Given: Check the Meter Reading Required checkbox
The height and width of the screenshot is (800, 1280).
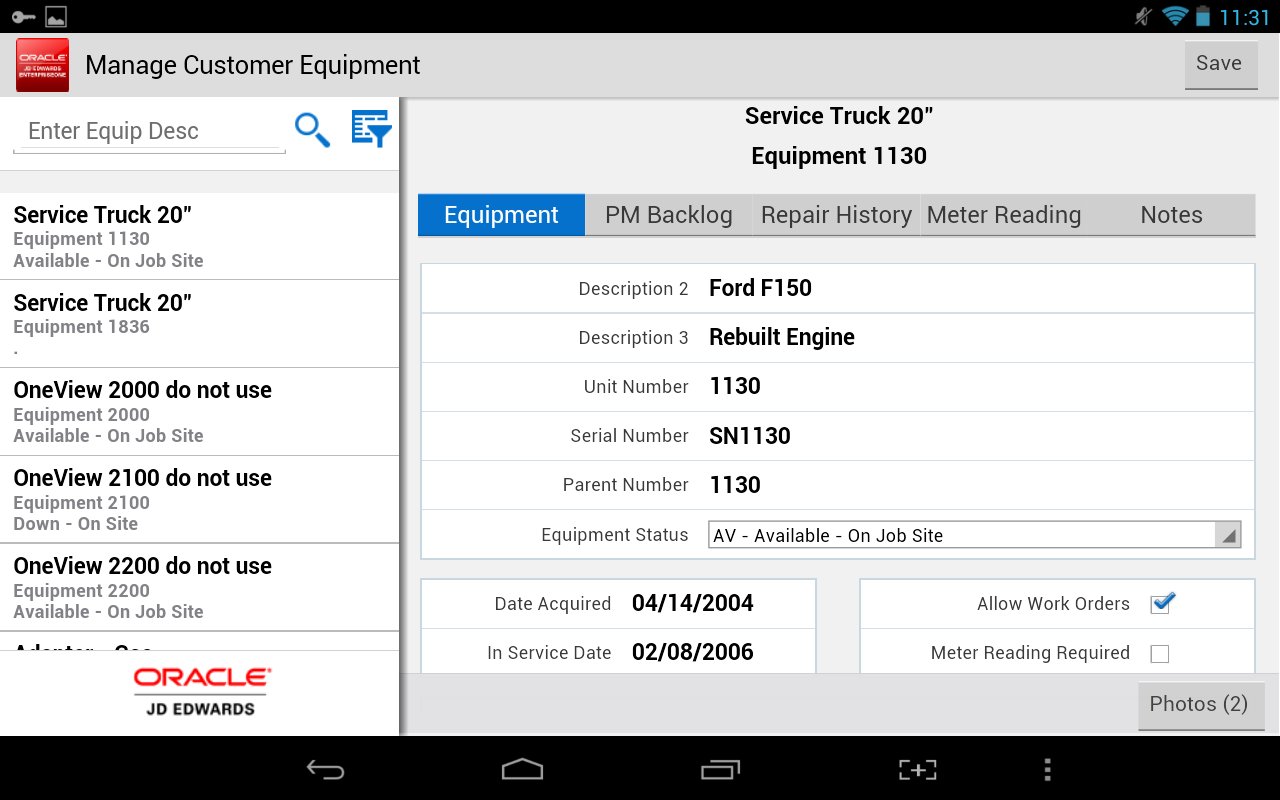Looking at the screenshot, I should tap(1160, 654).
